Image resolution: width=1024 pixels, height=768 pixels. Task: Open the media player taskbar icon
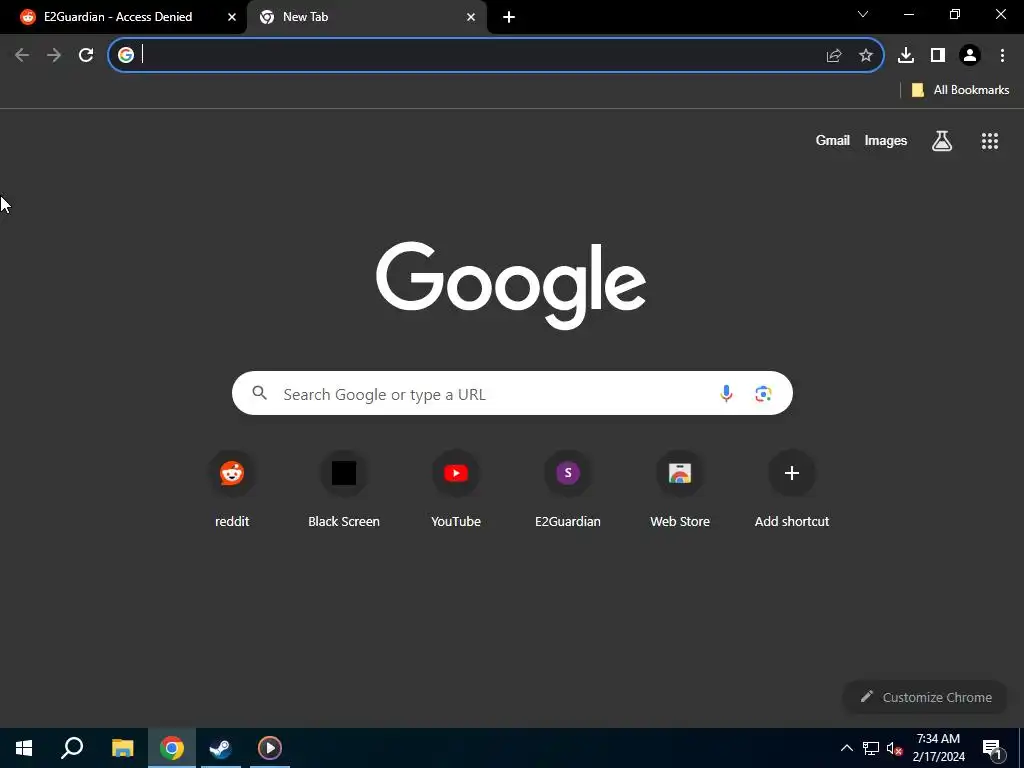(270, 748)
